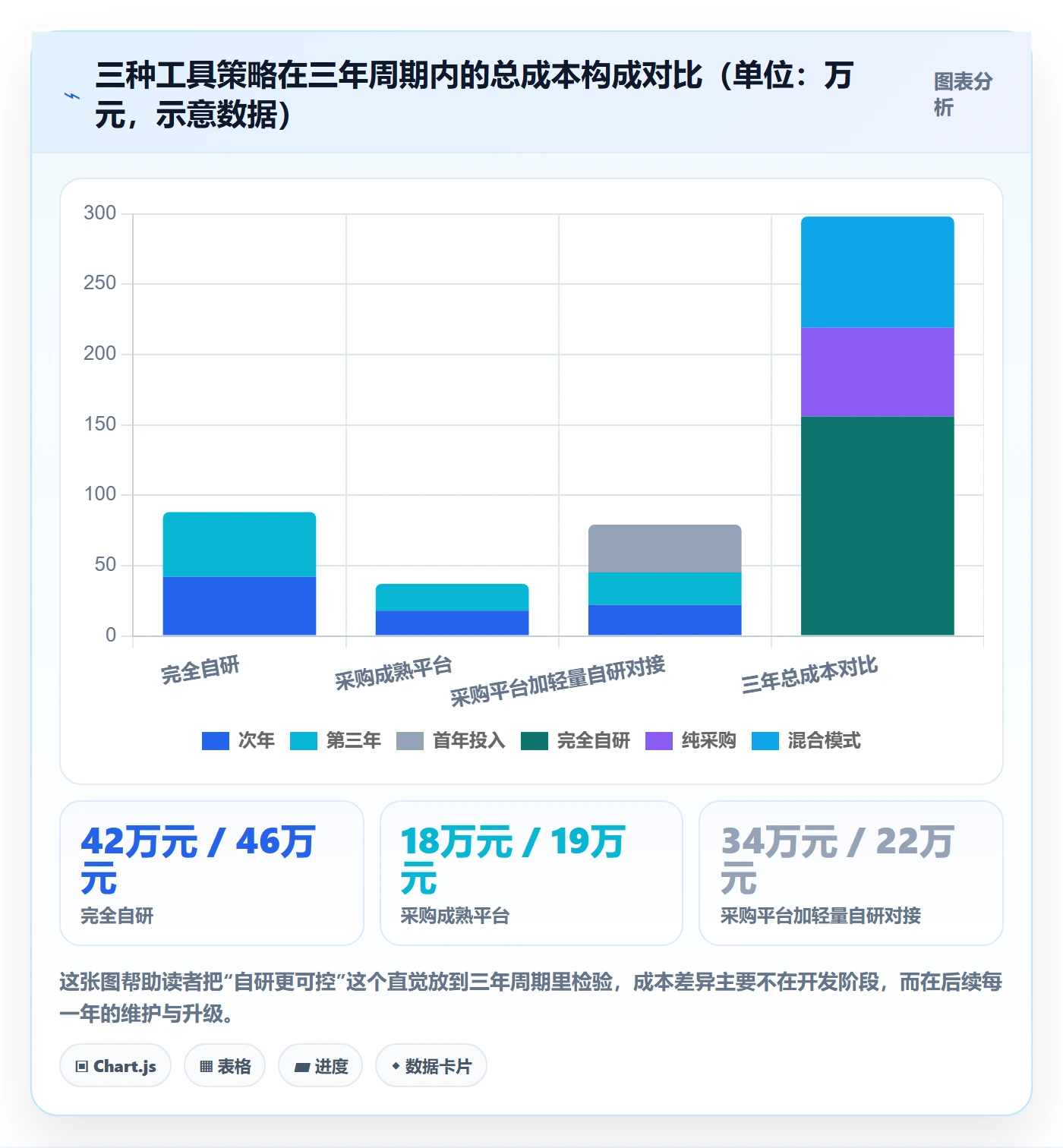
Task: Click the sky blue 混合模式 segment in the total cost bar
Action: [x=877, y=272]
